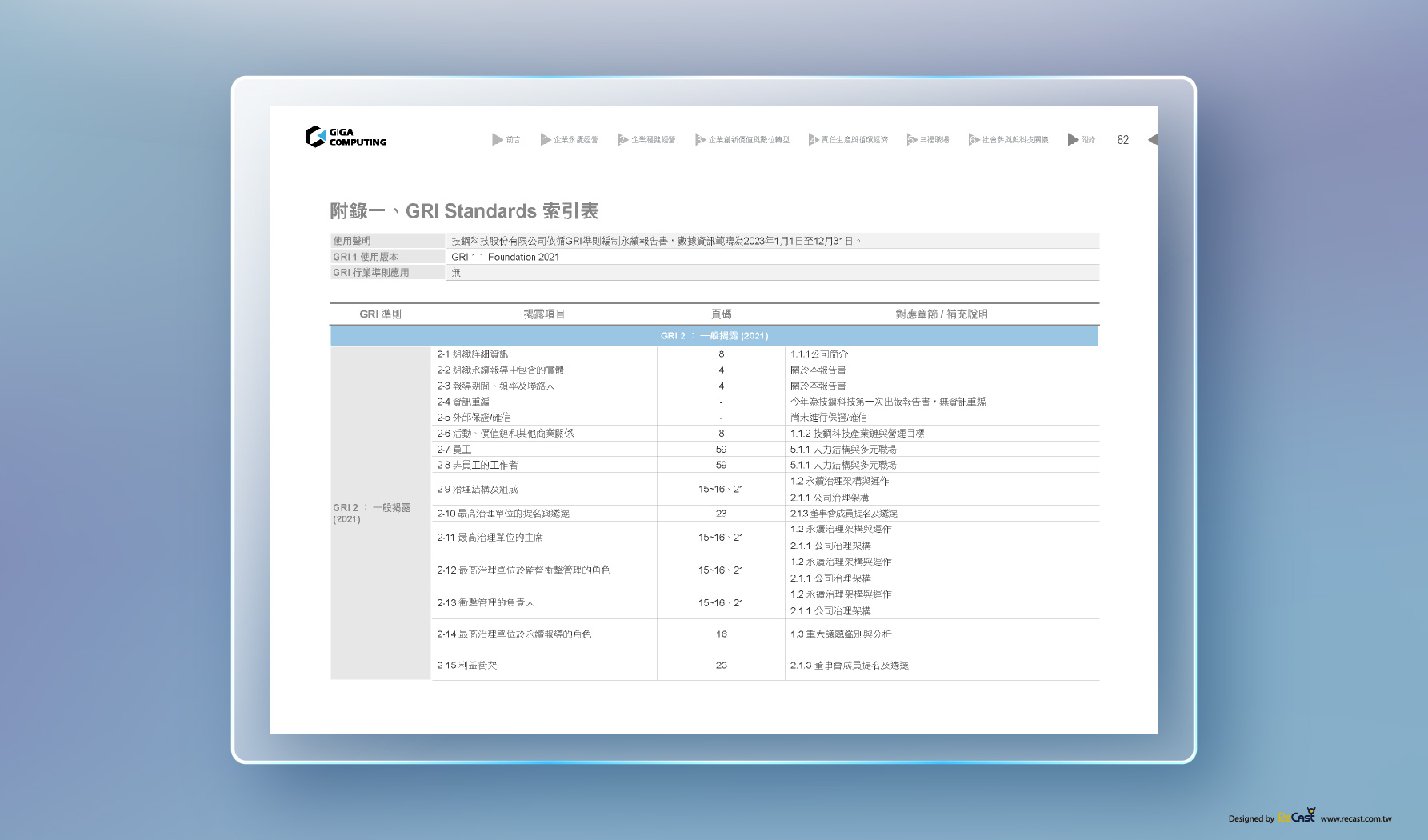This screenshot has width=1428, height=840.
Task: Select row 2-4 資訊重編
Action: pyautogui.click(x=766, y=402)
